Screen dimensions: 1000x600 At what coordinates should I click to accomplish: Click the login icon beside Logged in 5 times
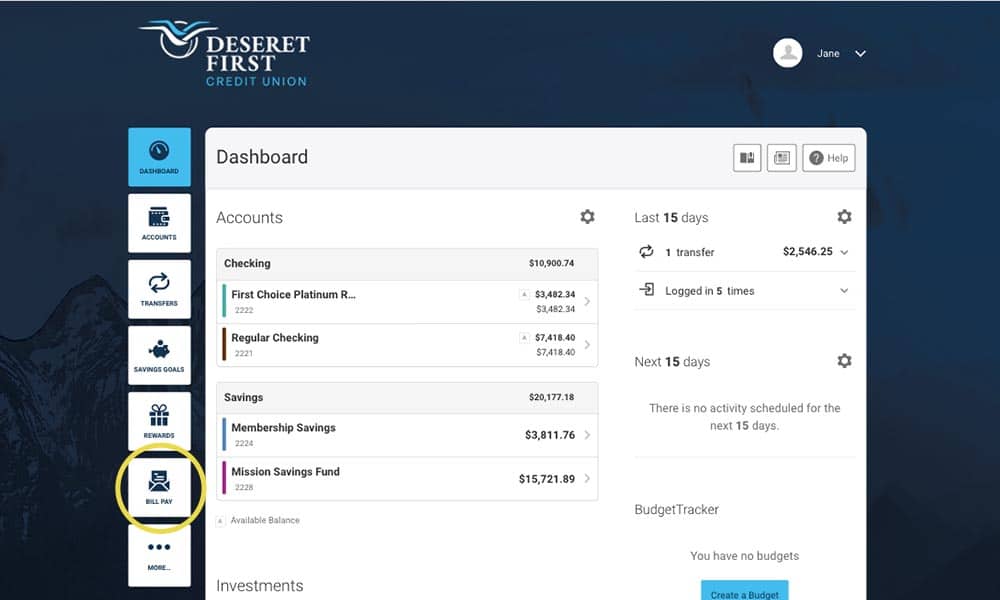(647, 289)
